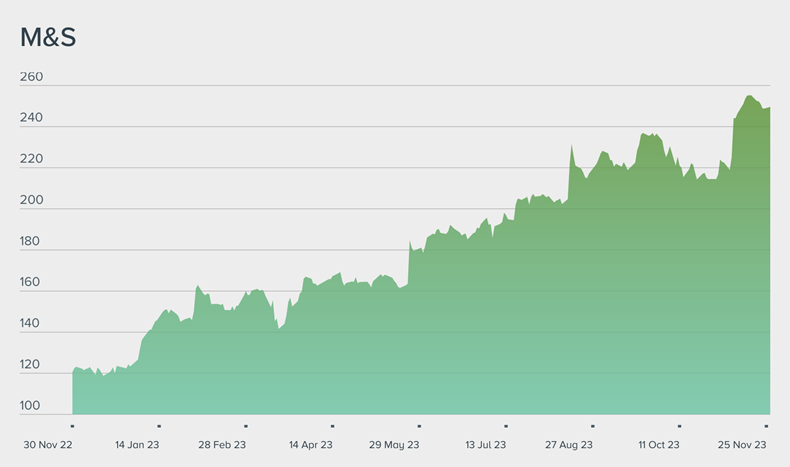Click the M&S chart title
The height and width of the screenshot is (467, 790).
pos(48,38)
